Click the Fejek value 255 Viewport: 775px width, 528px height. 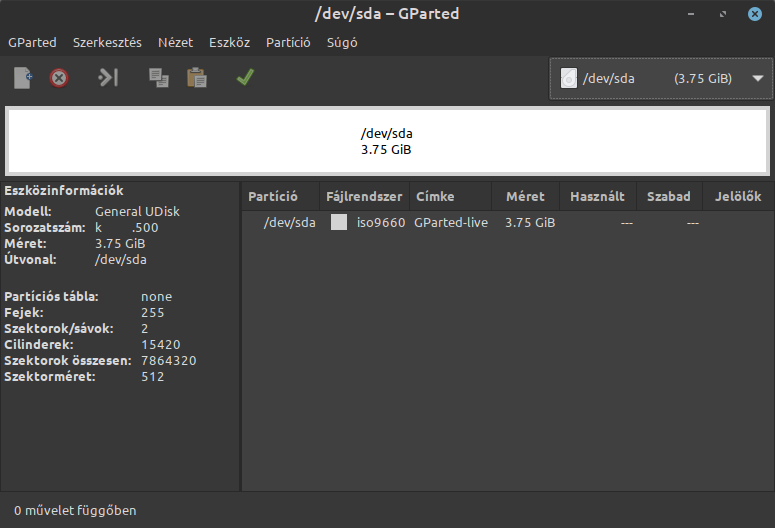153,312
